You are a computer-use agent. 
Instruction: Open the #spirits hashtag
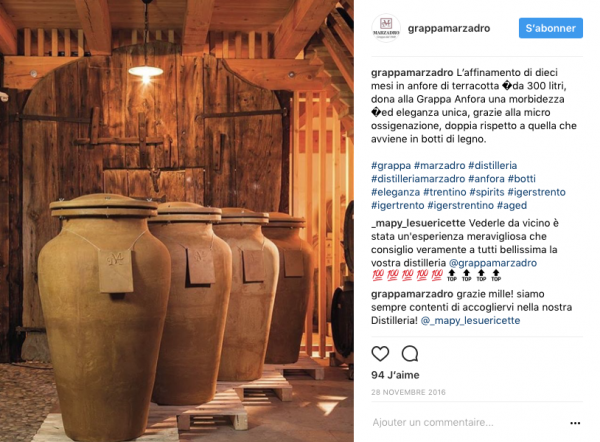487,192
